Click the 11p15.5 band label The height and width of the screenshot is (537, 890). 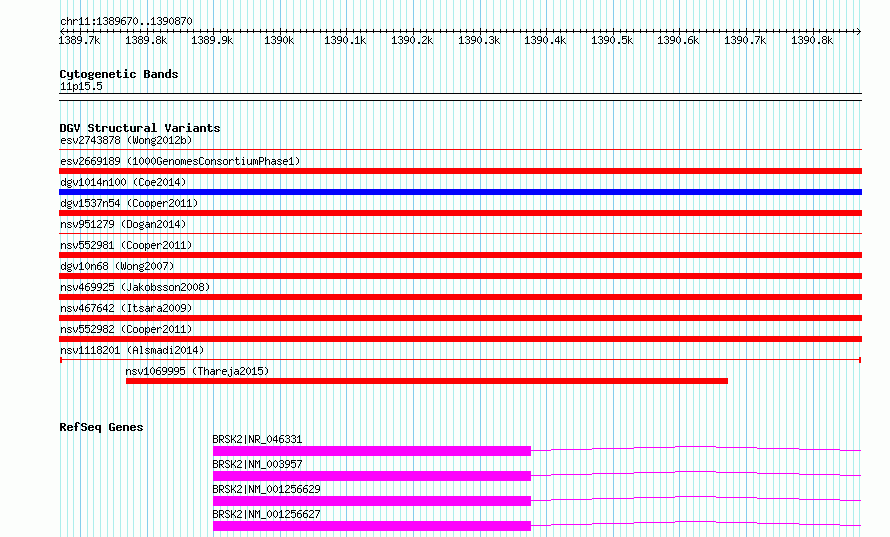81,86
